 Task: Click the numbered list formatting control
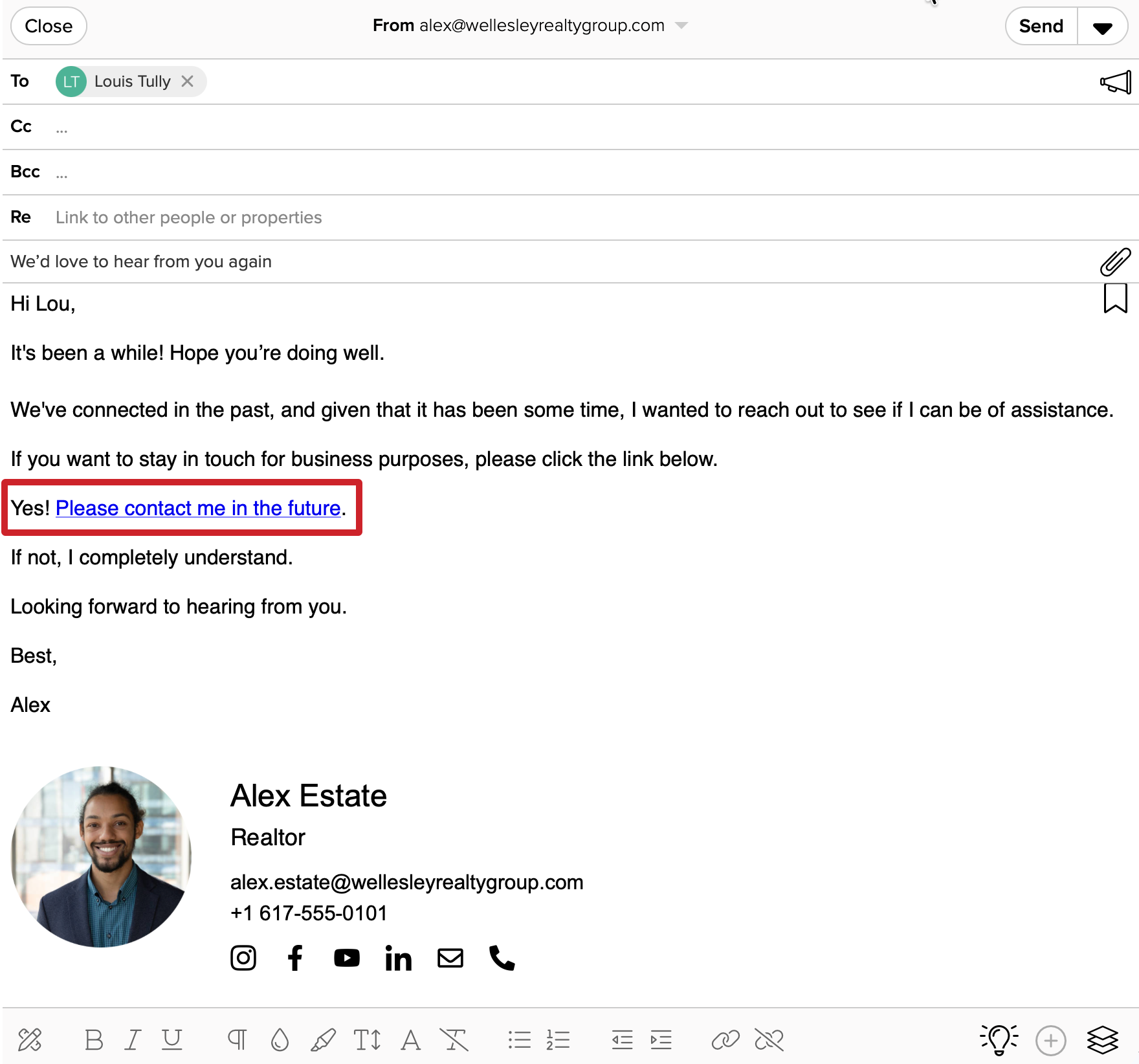pos(558,1040)
